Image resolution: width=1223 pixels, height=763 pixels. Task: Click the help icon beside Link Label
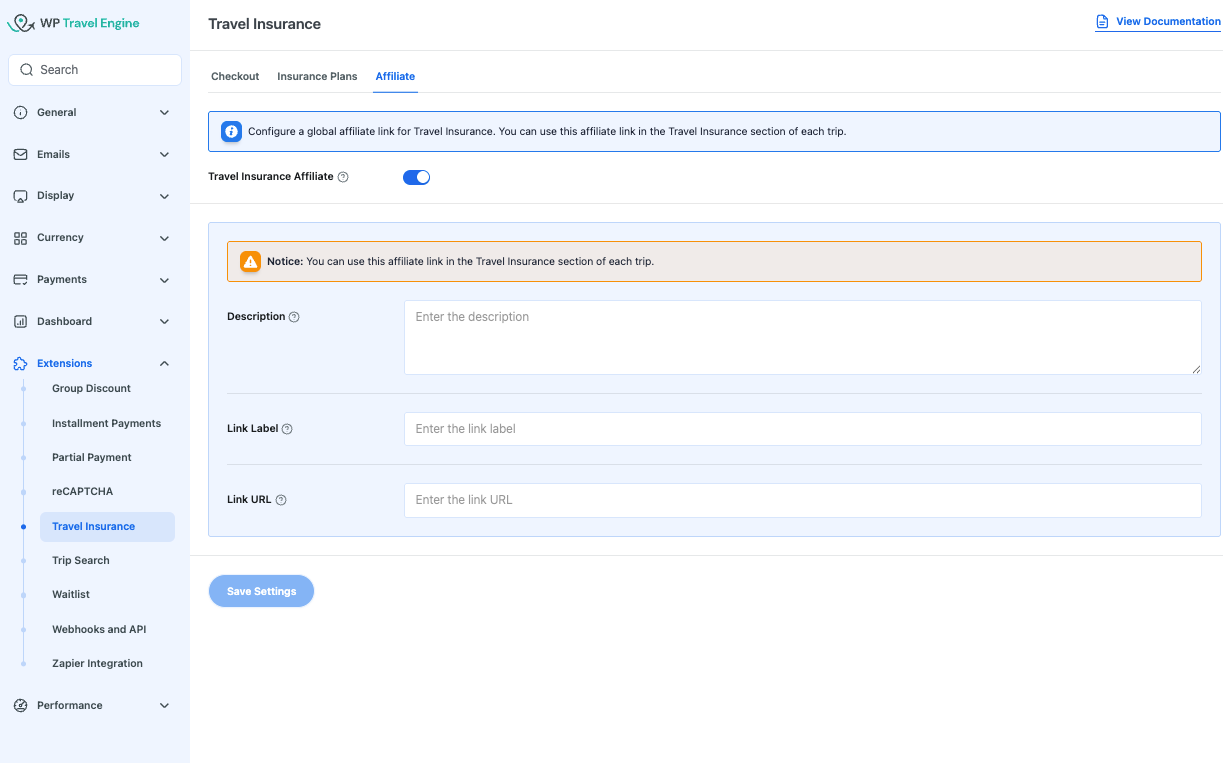click(x=287, y=429)
